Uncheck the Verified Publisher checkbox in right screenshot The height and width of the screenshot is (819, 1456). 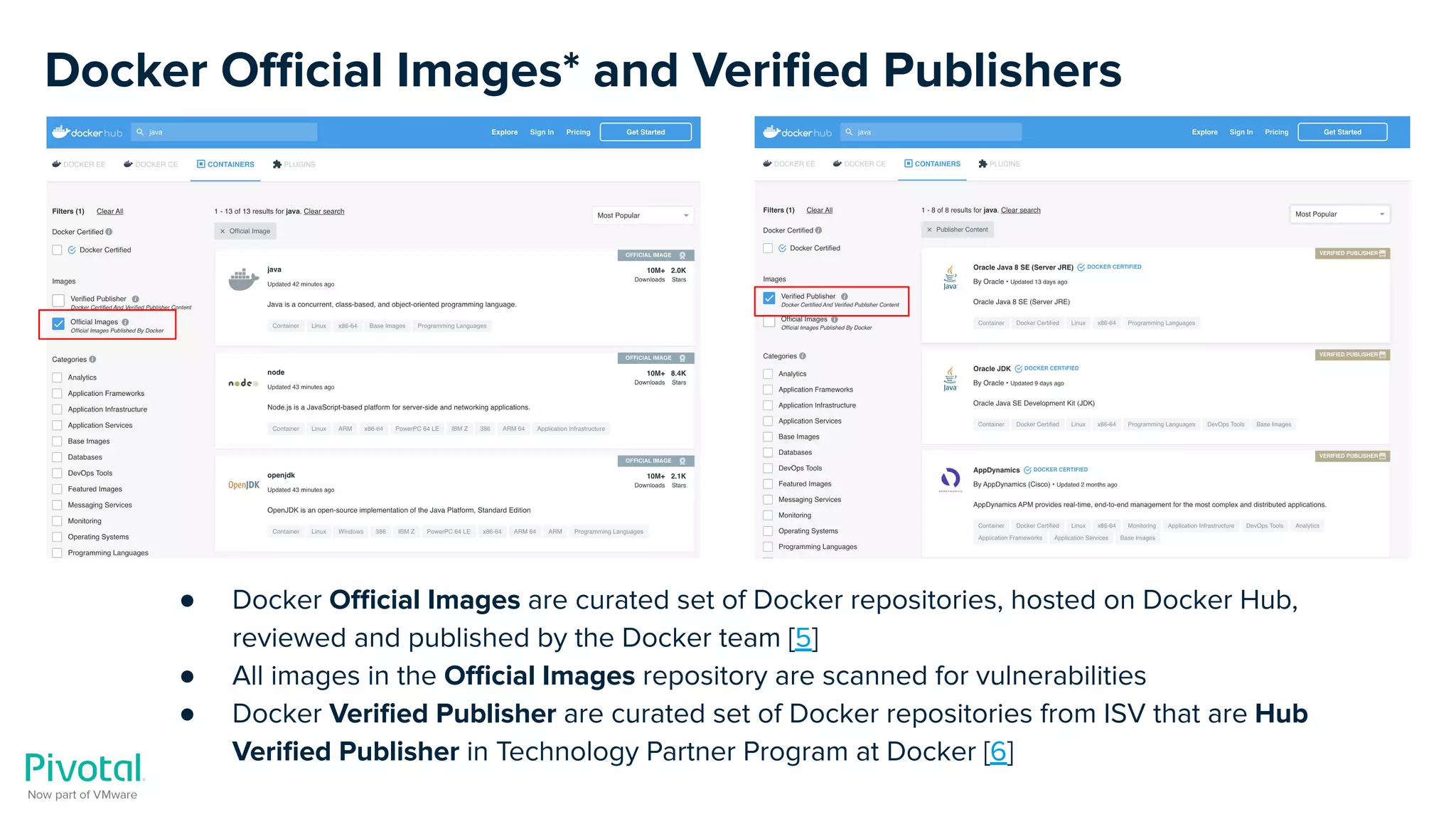(x=769, y=299)
